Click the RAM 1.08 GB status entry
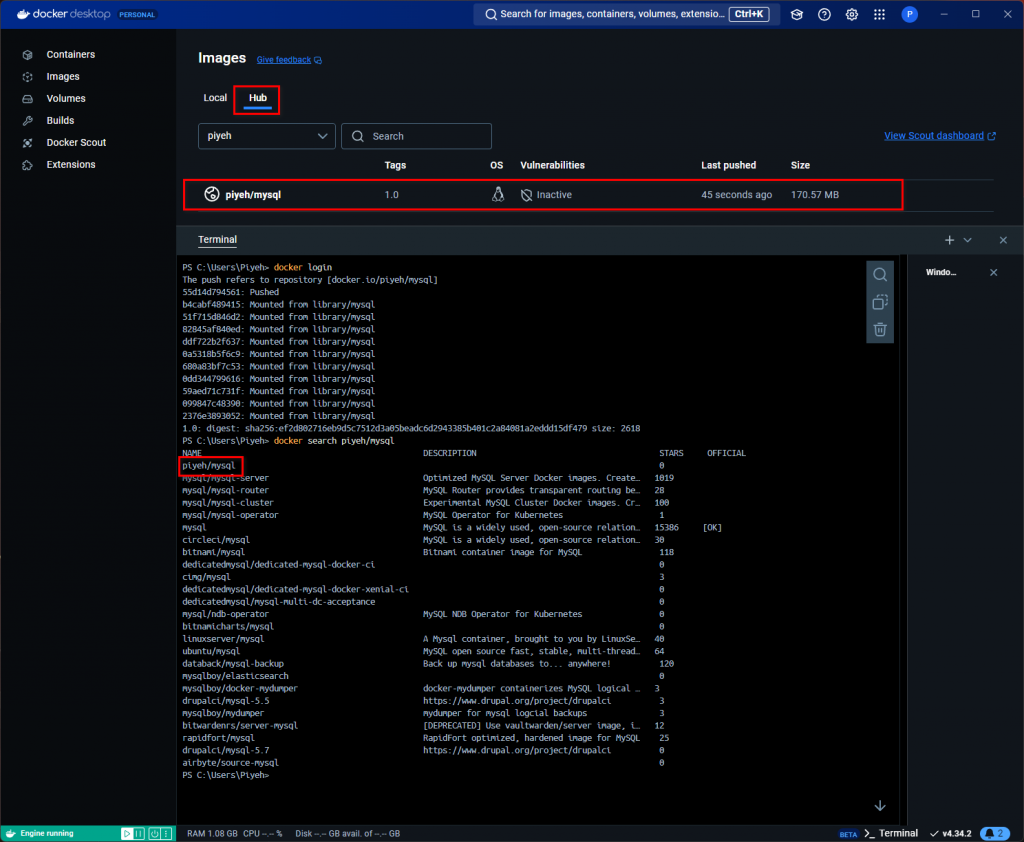 (212, 834)
